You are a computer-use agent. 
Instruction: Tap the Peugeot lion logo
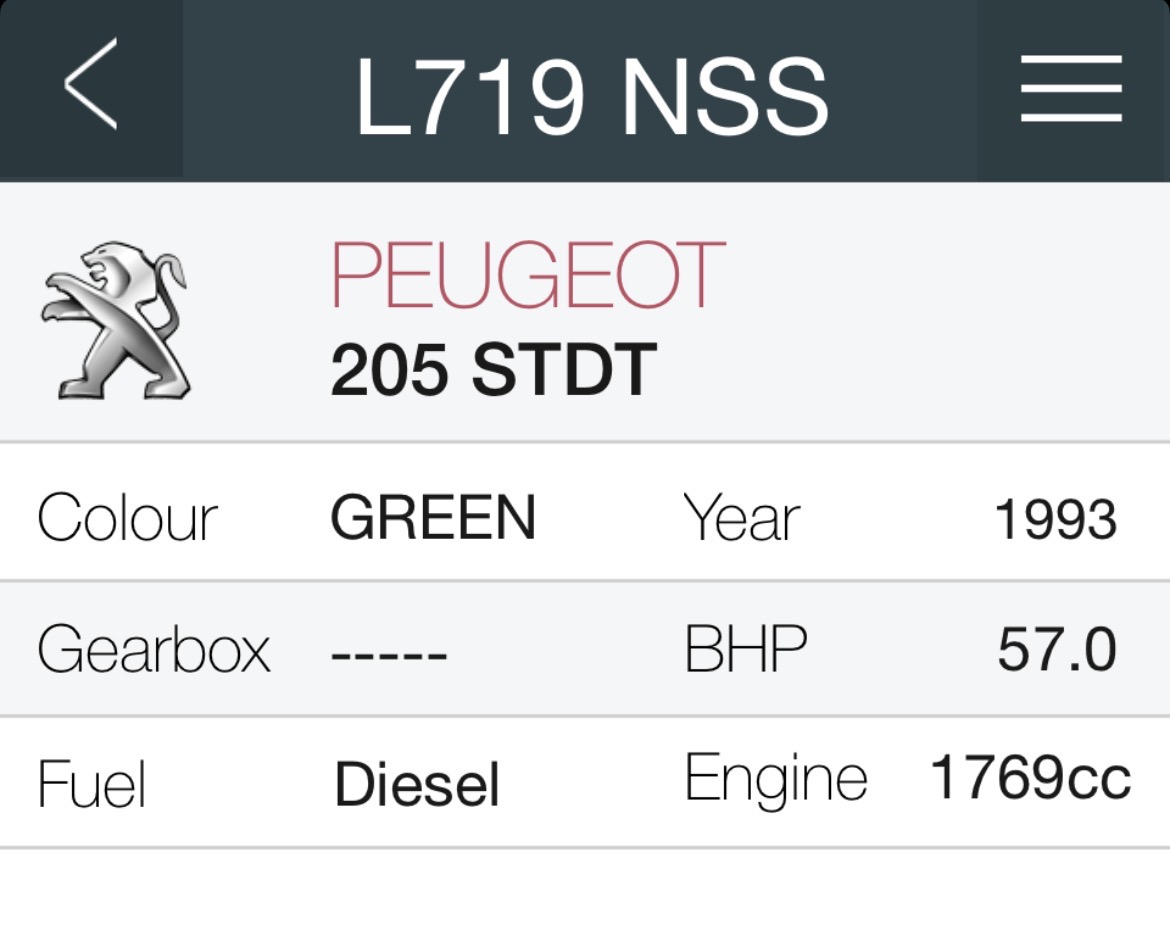pyautogui.click(x=115, y=320)
